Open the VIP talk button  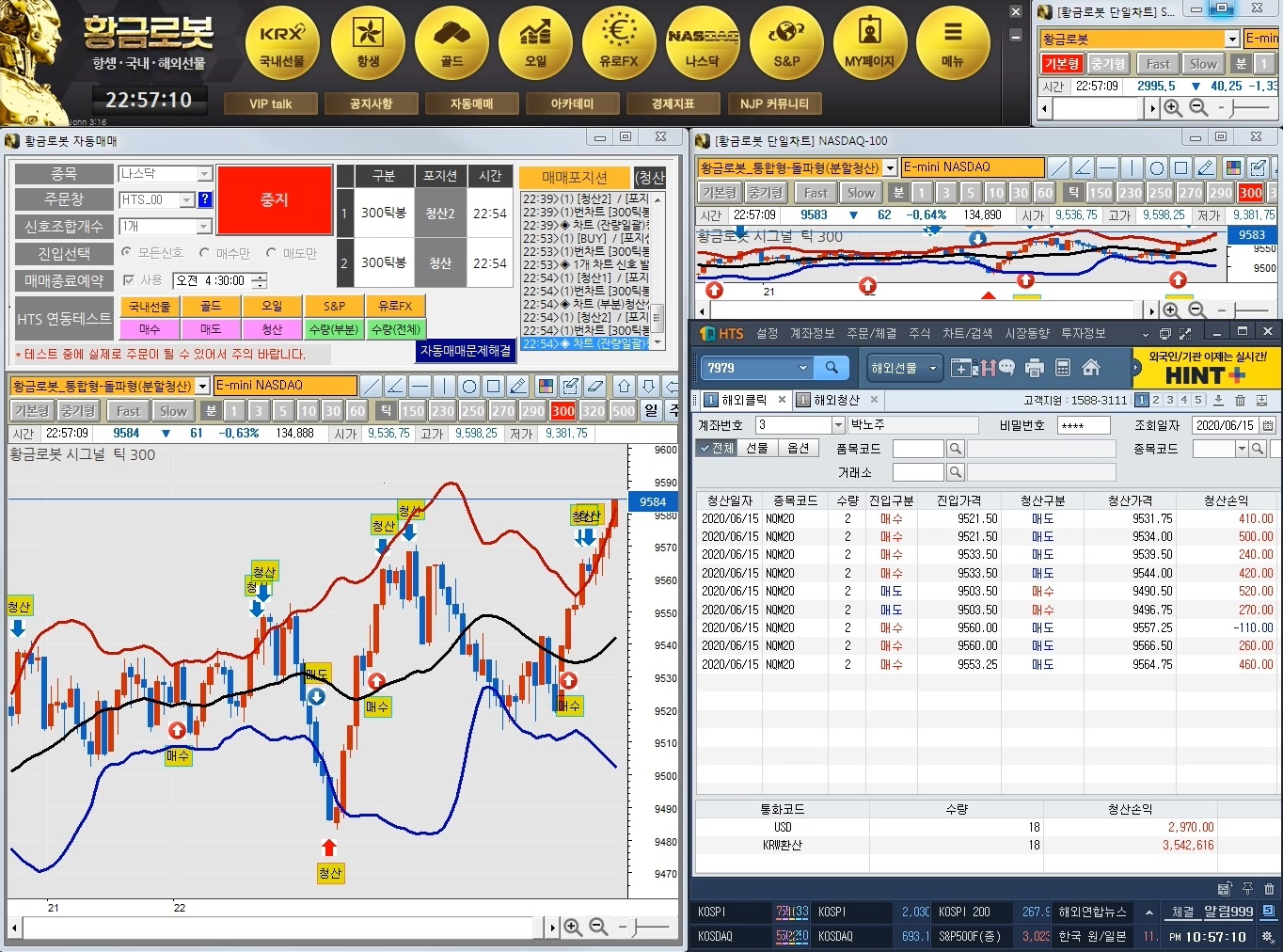pyautogui.click(x=271, y=103)
